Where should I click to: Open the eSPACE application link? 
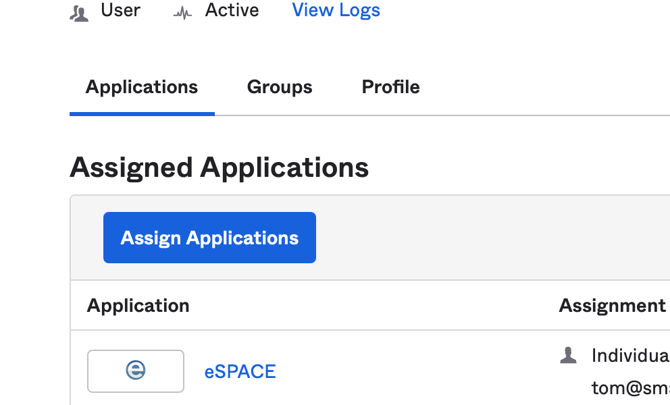[240, 372]
